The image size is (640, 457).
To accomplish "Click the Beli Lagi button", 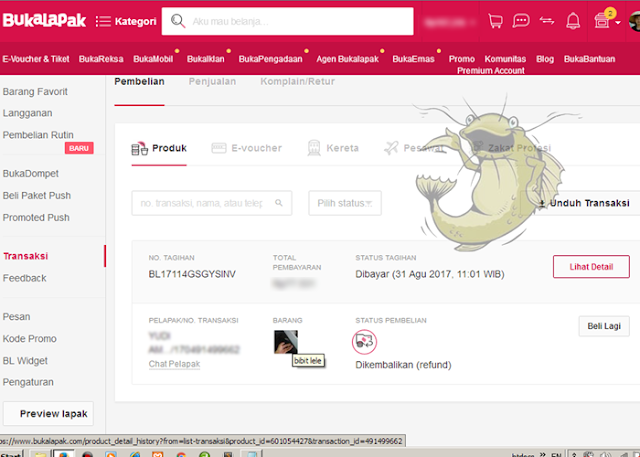I will 604,326.
